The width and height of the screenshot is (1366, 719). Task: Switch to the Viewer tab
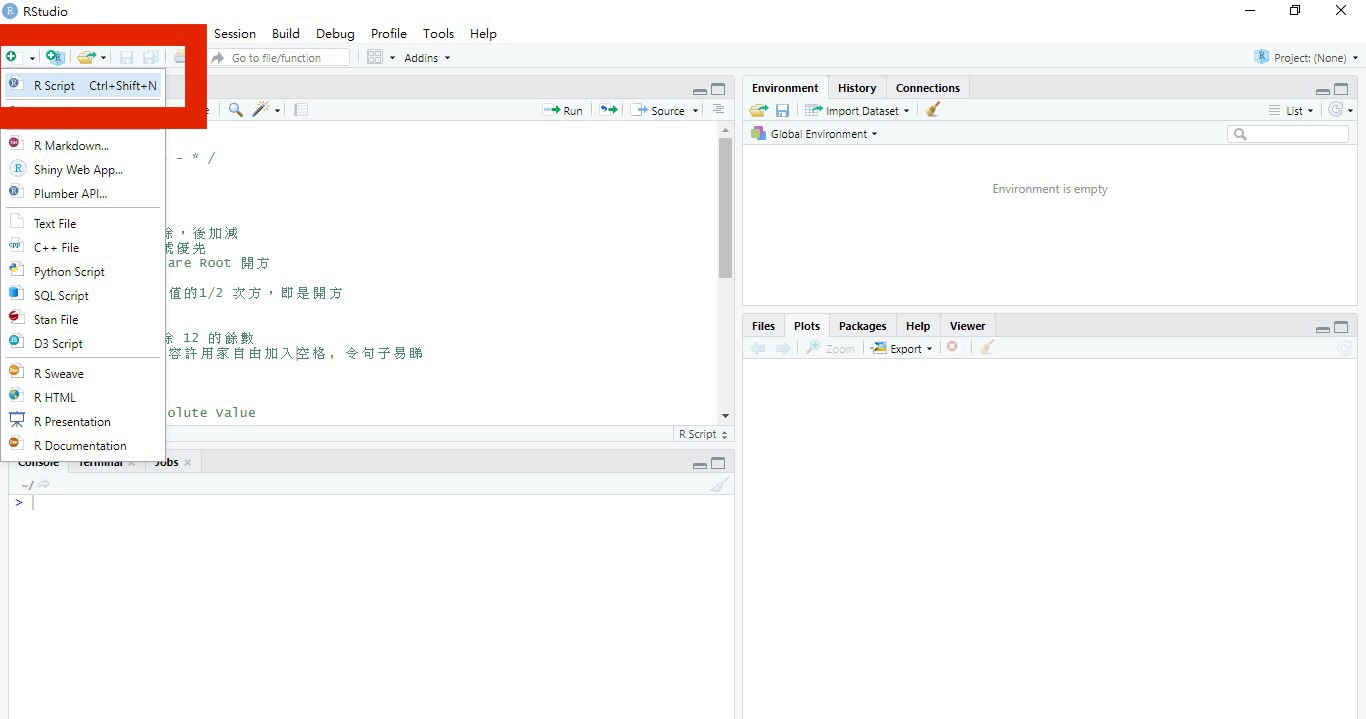(x=967, y=326)
